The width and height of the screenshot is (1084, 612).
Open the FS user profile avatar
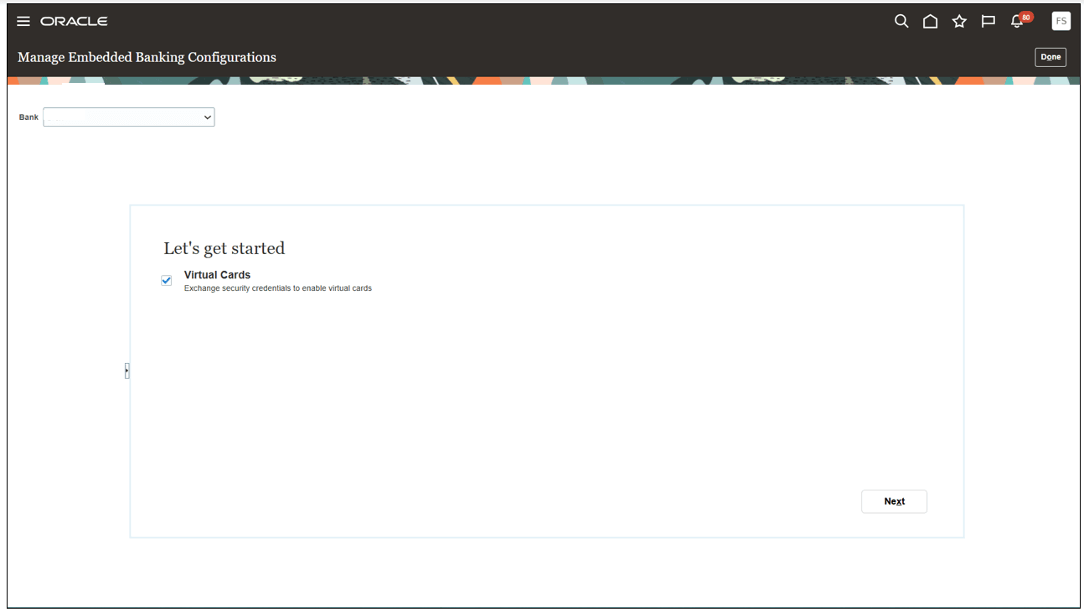pyautogui.click(x=1060, y=21)
